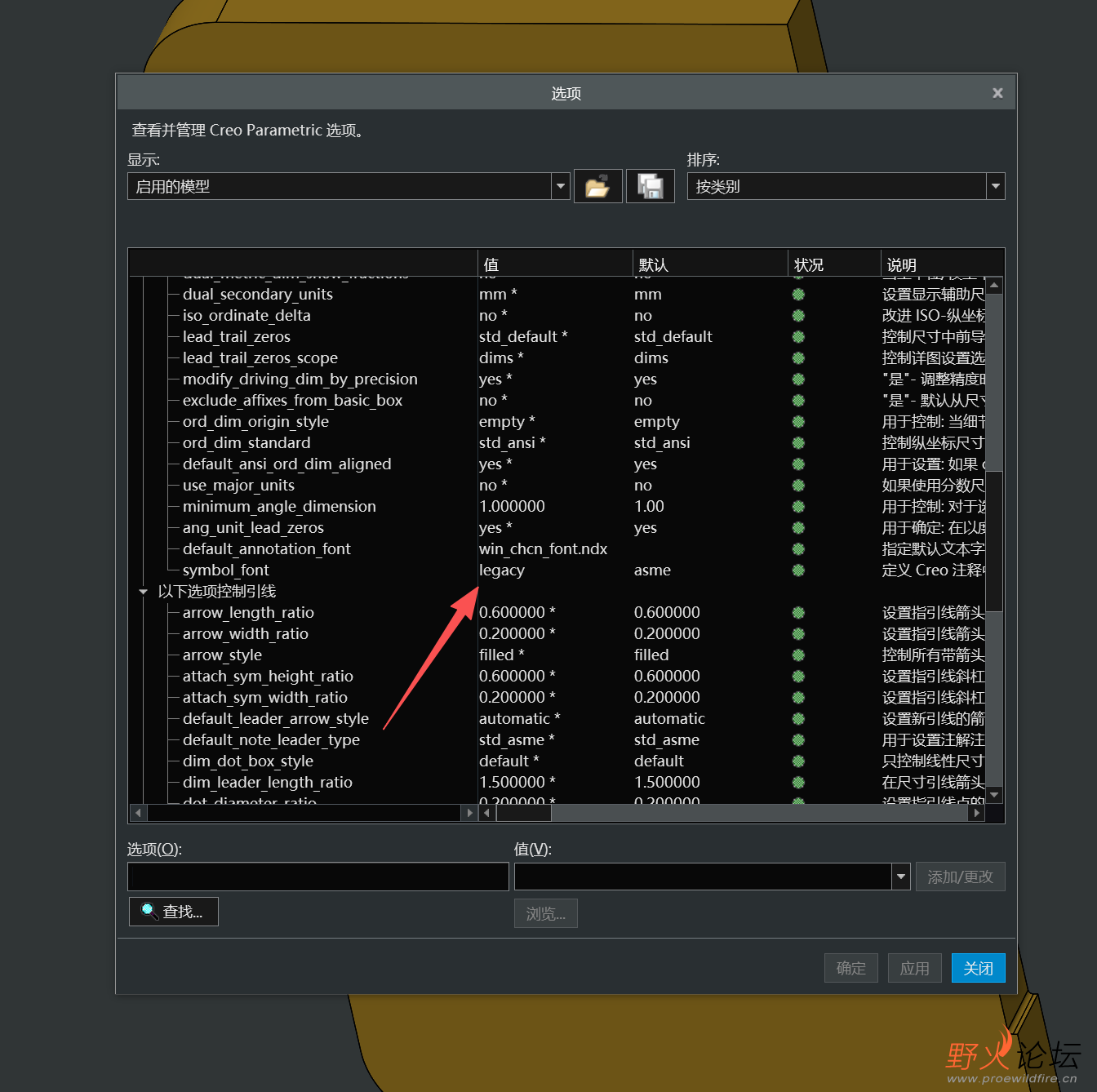The height and width of the screenshot is (1092, 1097).
Task: Click the status dot for dual_secondary_units row
Action: (x=798, y=295)
